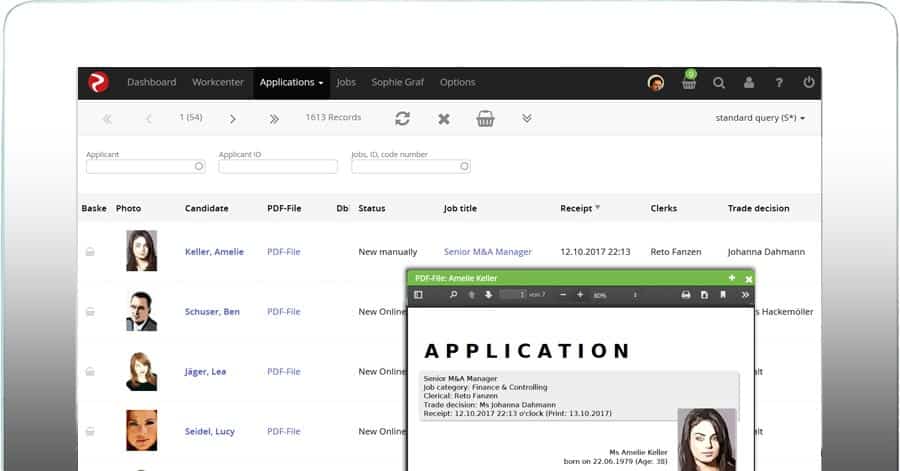900x471 pixels.
Task: Toggle the PDF viewer sidebar
Action: pyautogui.click(x=419, y=295)
